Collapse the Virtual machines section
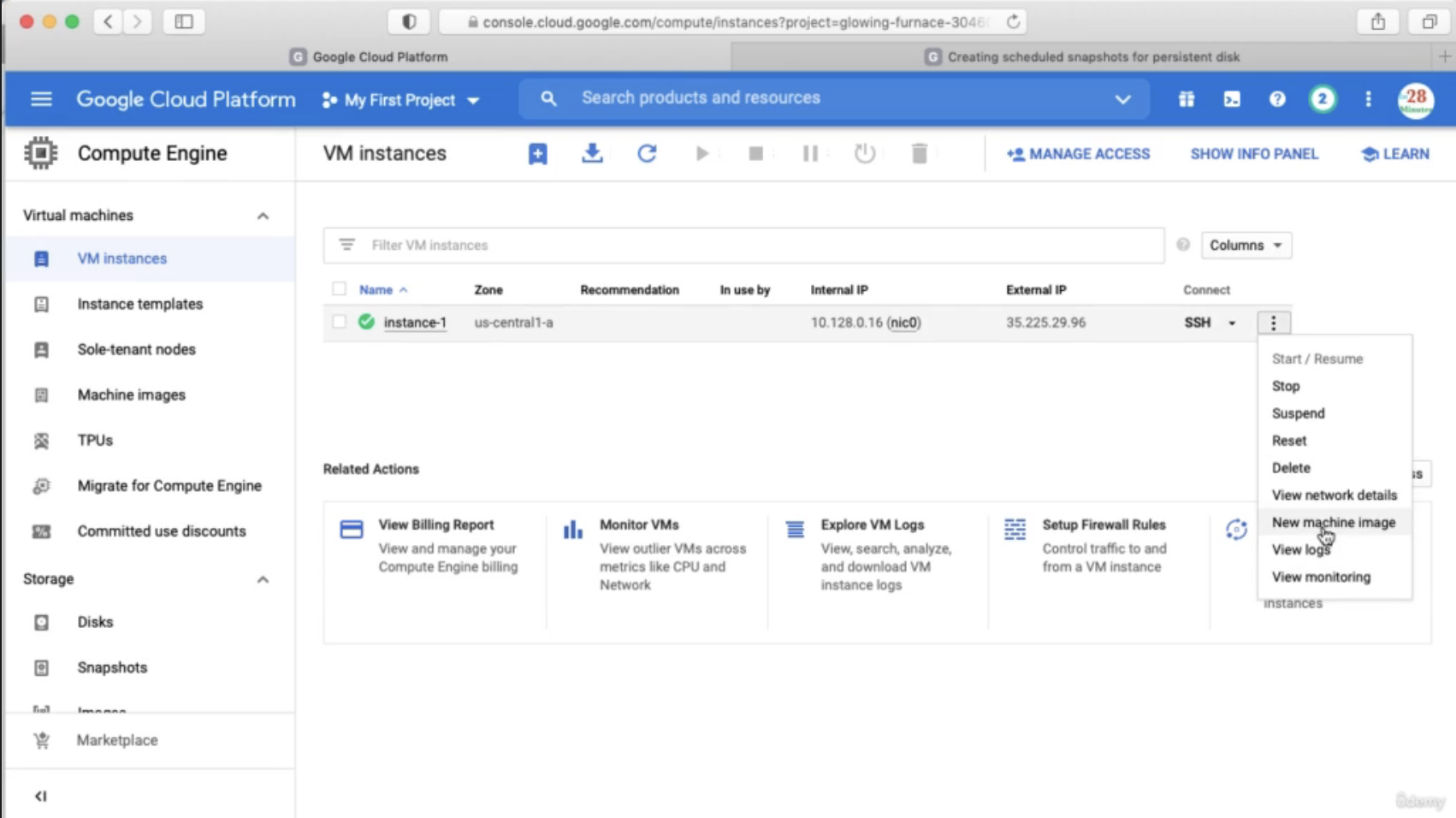 (x=263, y=216)
